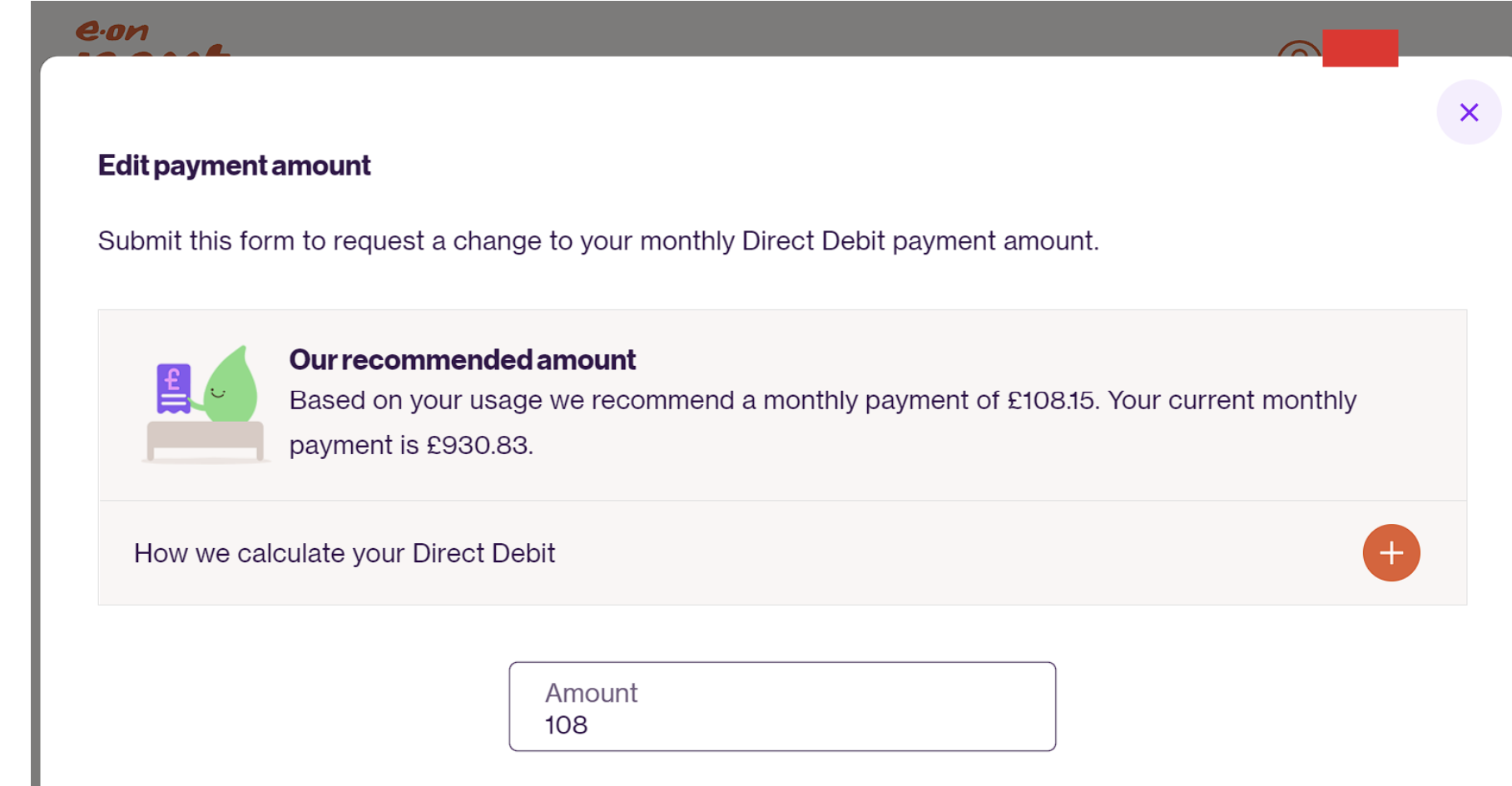Click the orange plus icon
This screenshot has height=786, width=1512.
[1391, 553]
